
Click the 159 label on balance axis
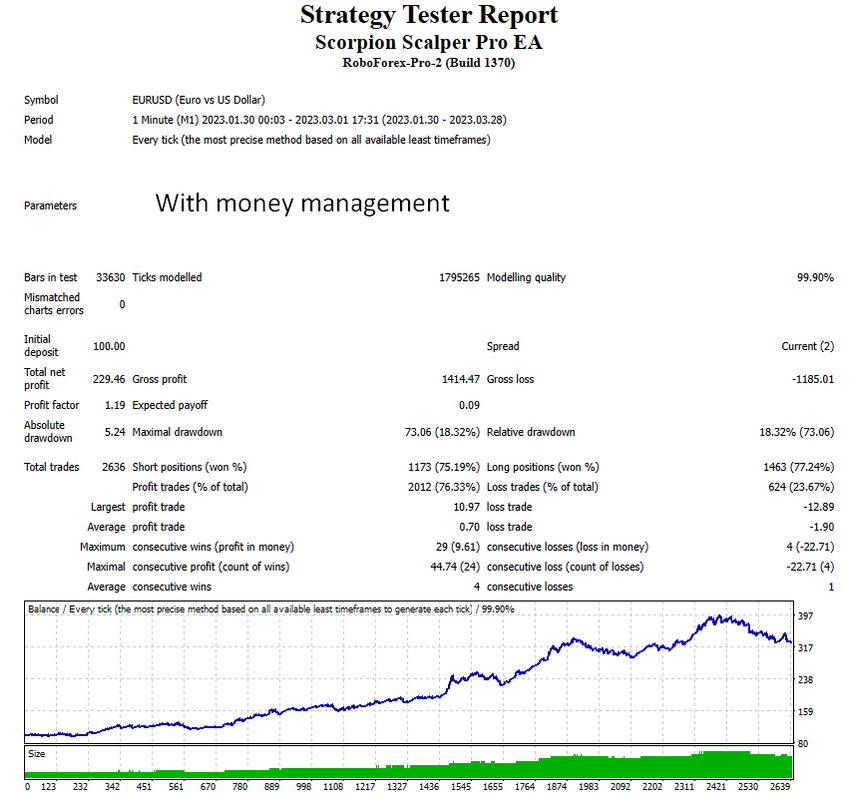[805, 712]
